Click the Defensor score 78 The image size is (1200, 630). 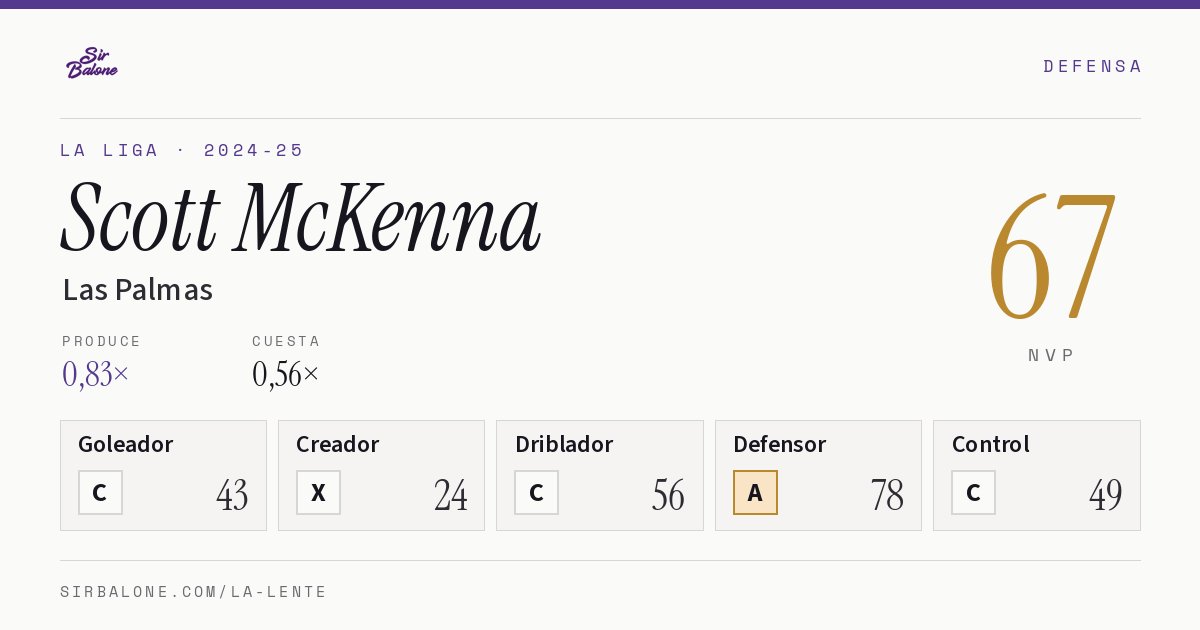coord(887,495)
